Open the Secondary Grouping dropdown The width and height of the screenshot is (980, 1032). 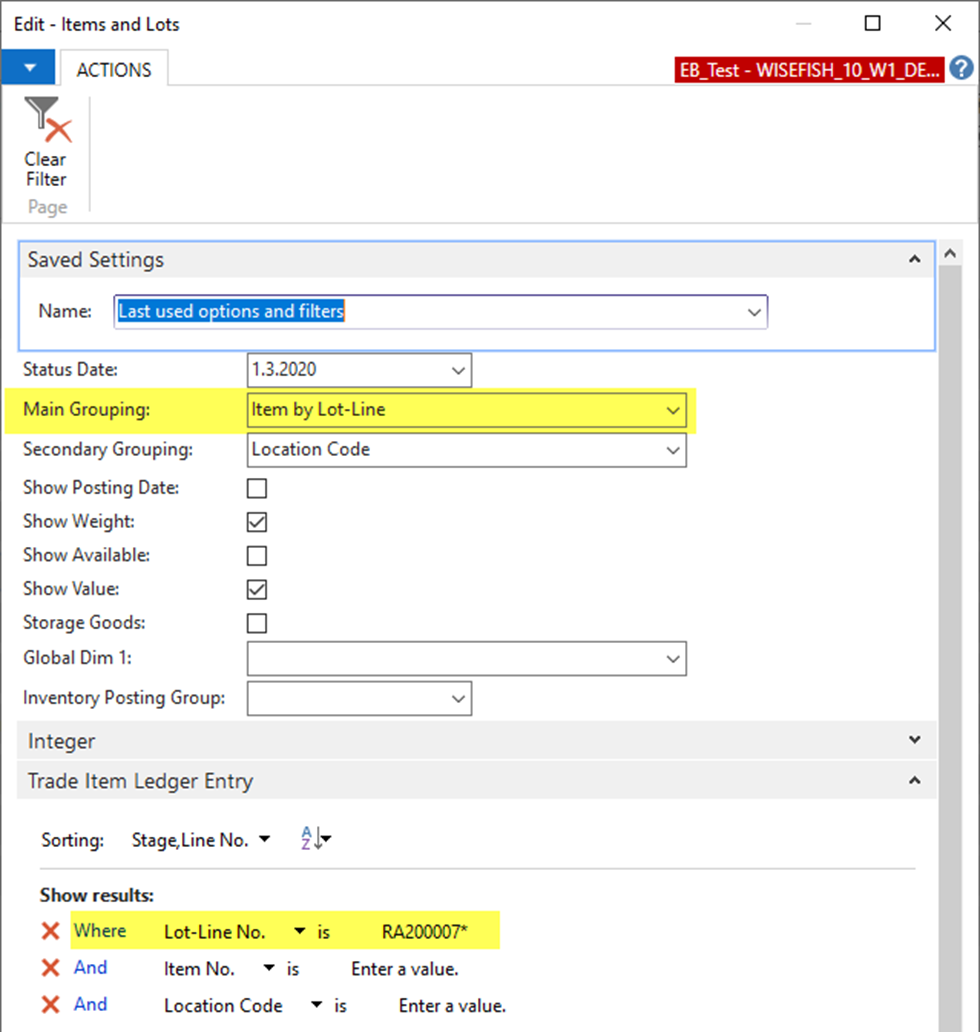[674, 450]
